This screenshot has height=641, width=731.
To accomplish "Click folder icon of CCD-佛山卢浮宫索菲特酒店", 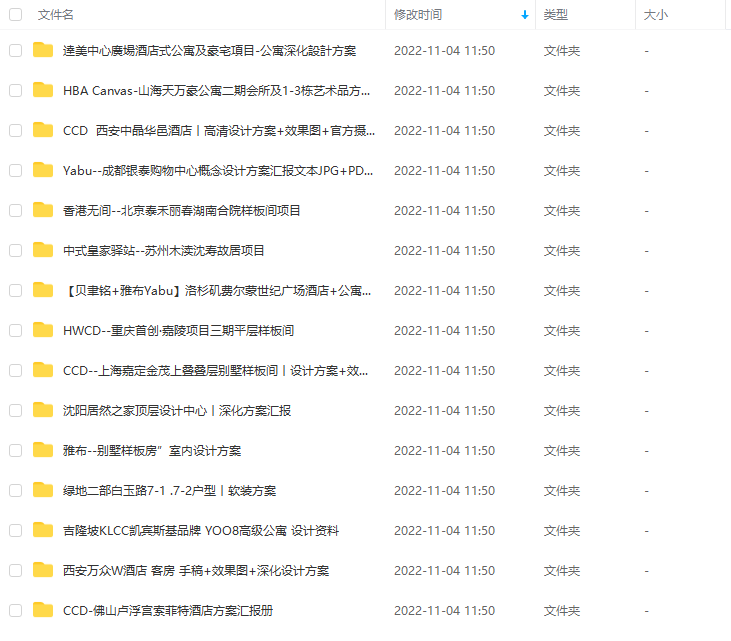I will point(43,611).
